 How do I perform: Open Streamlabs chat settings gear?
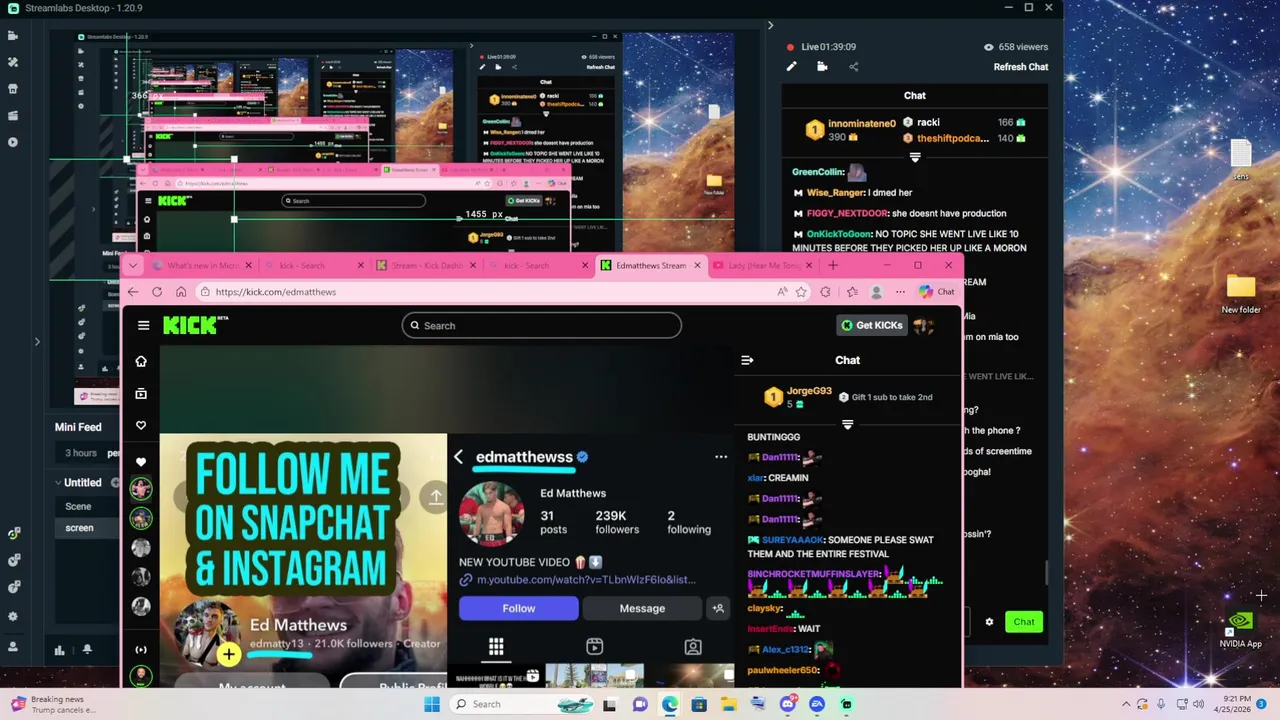pyautogui.click(x=989, y=622)
